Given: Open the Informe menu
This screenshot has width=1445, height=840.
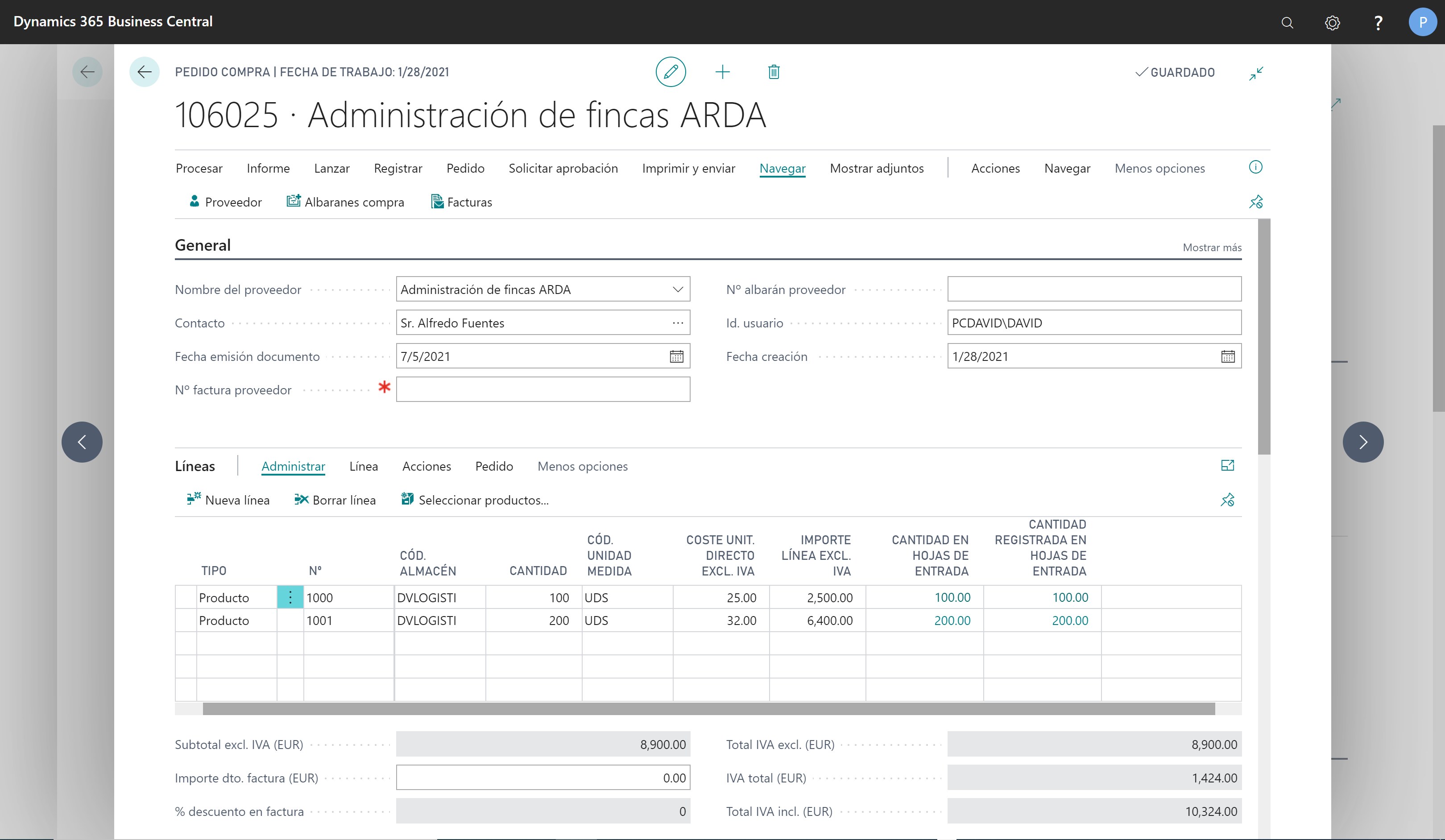Looking at the screenshot, I should 268,168.
